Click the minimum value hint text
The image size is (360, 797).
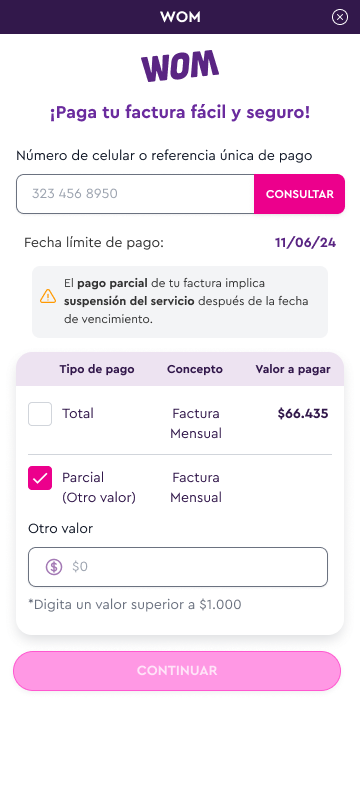click(x=135, y=605)
